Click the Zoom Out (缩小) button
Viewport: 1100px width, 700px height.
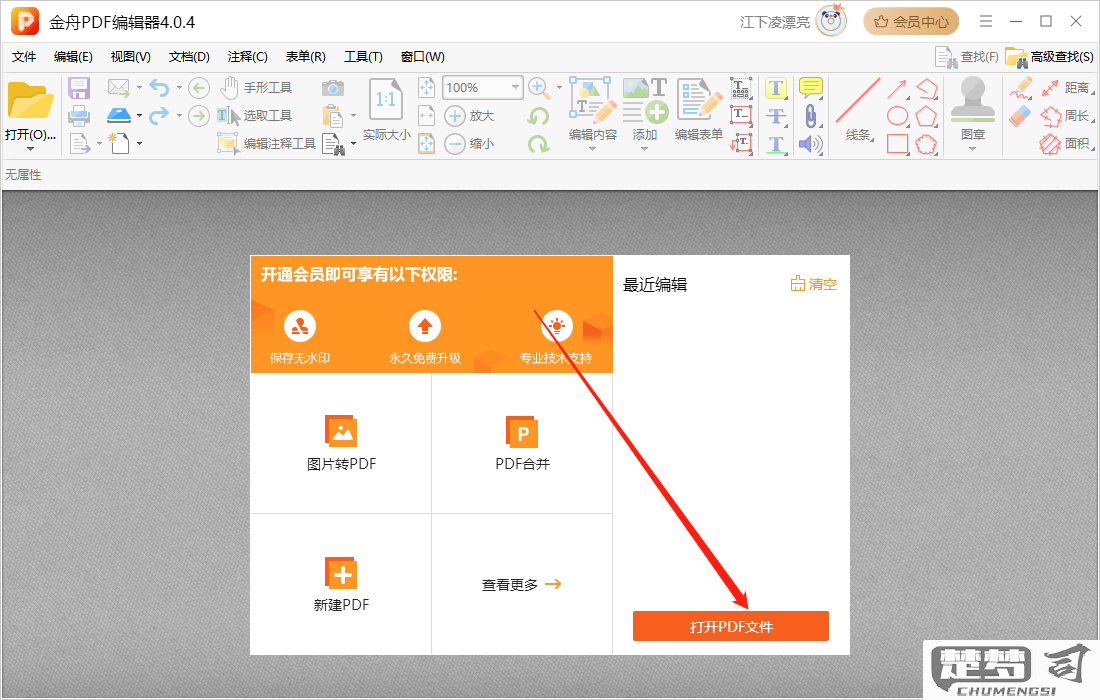click(470, 144)
